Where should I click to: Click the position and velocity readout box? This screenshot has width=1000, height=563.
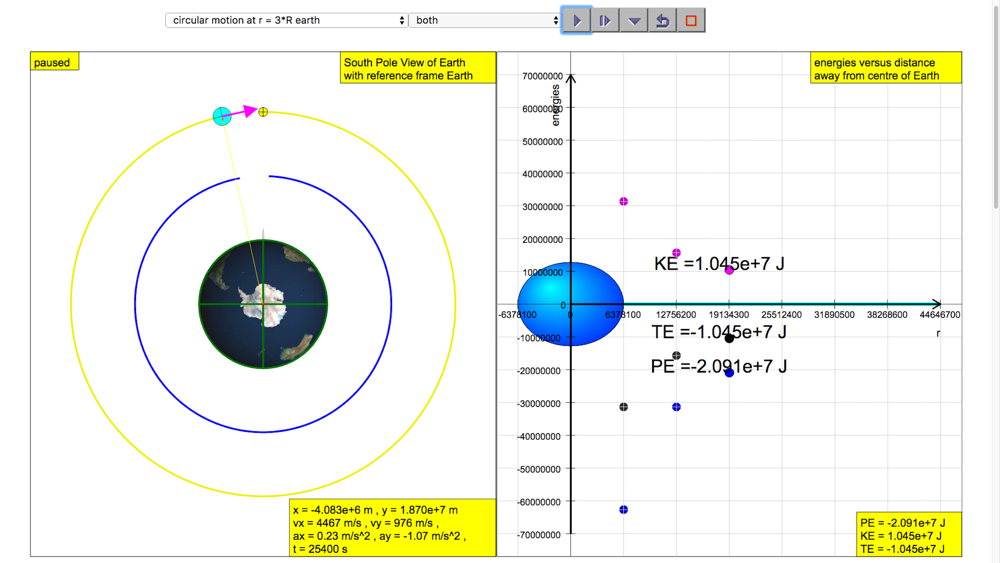click(393, 527)
